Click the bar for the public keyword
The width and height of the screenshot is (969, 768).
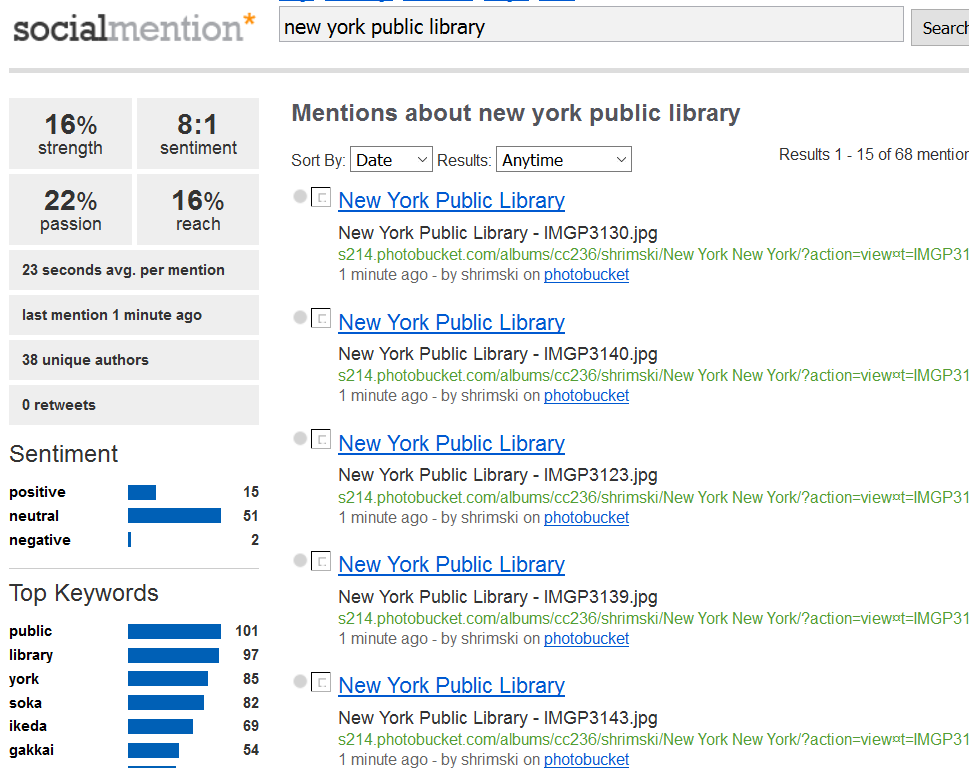pyautogui.click(x=174, y=631)
